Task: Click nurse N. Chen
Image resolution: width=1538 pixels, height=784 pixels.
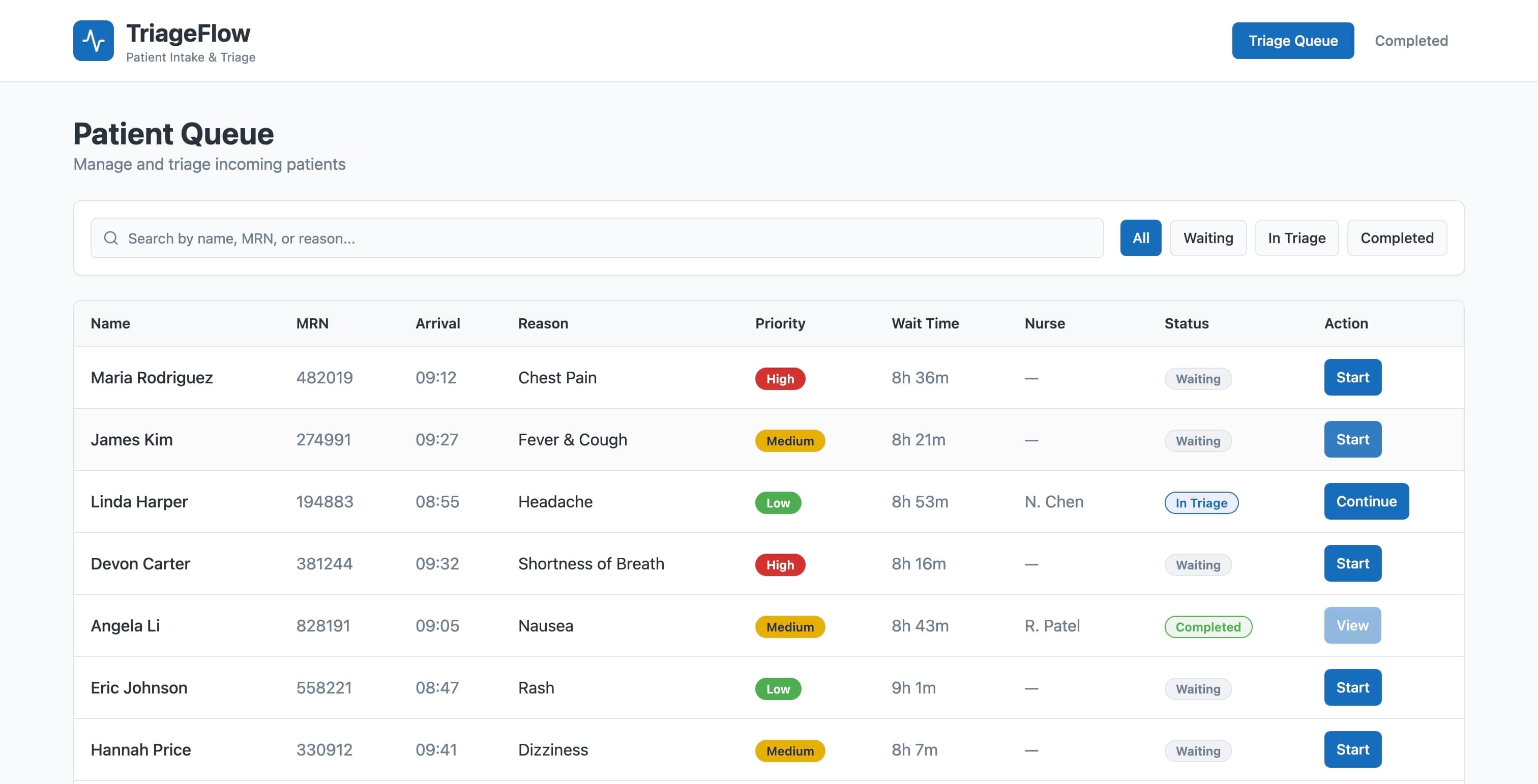Action: pos(1054,501)
